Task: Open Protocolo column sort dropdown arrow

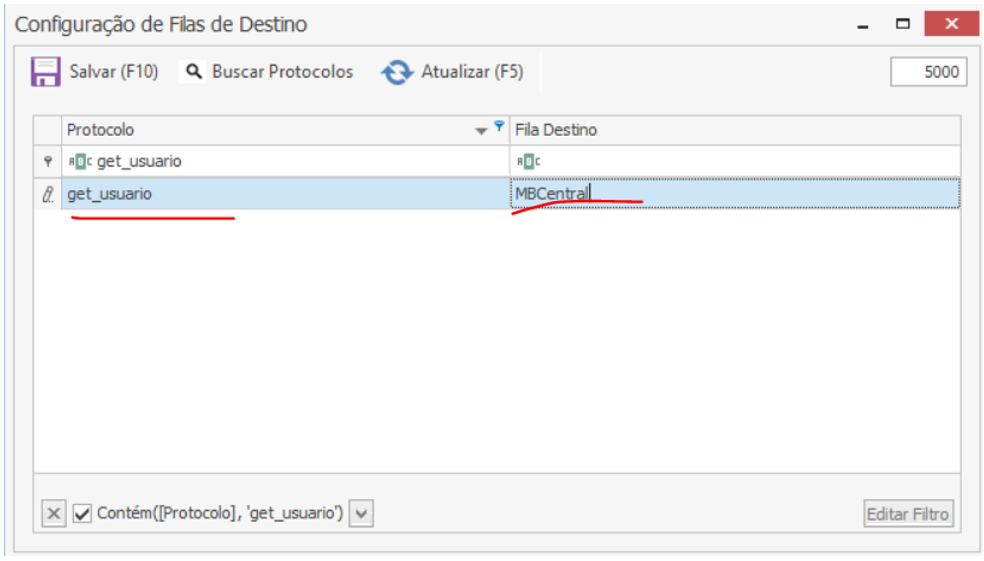Action: click(x=481, y=131)
